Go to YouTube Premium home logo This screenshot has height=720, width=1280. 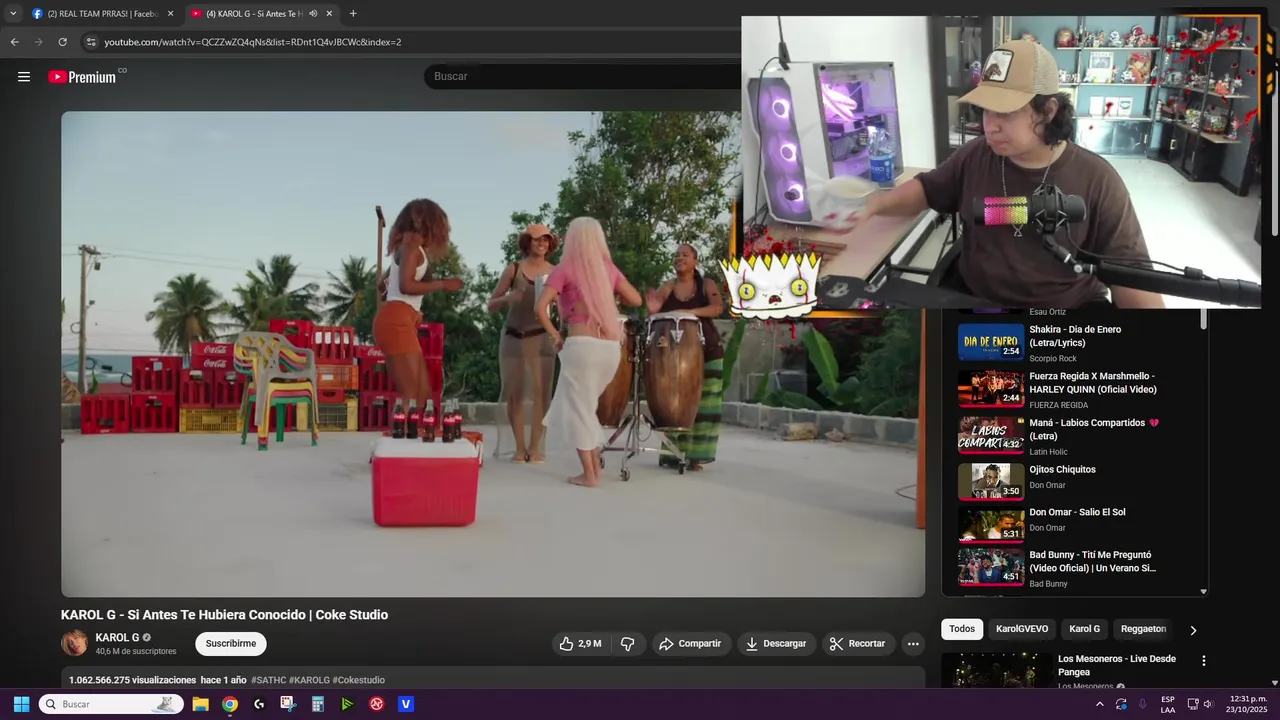coord(82,77)
